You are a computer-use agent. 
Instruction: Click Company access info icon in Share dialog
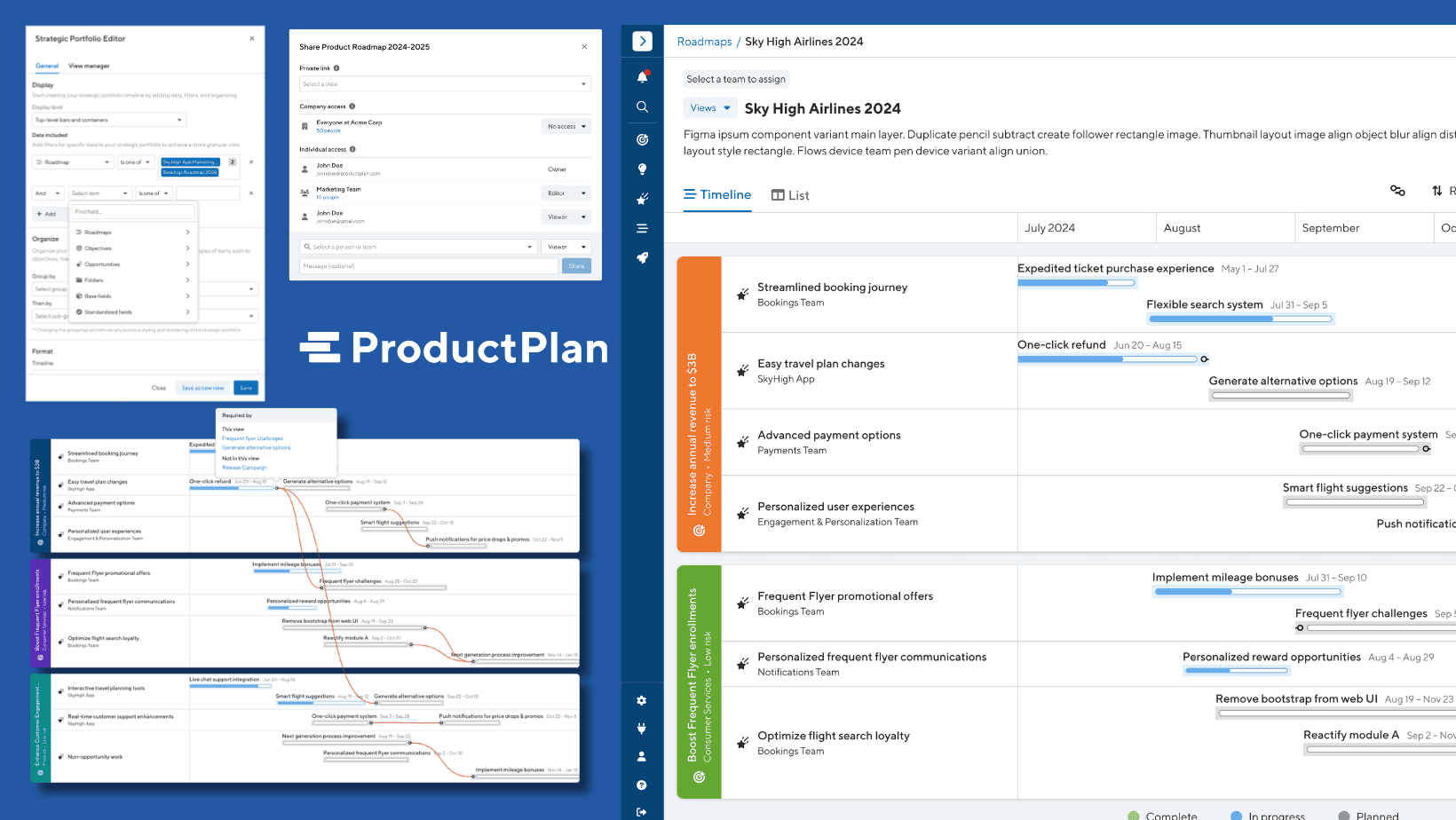[x=352, y=106]
